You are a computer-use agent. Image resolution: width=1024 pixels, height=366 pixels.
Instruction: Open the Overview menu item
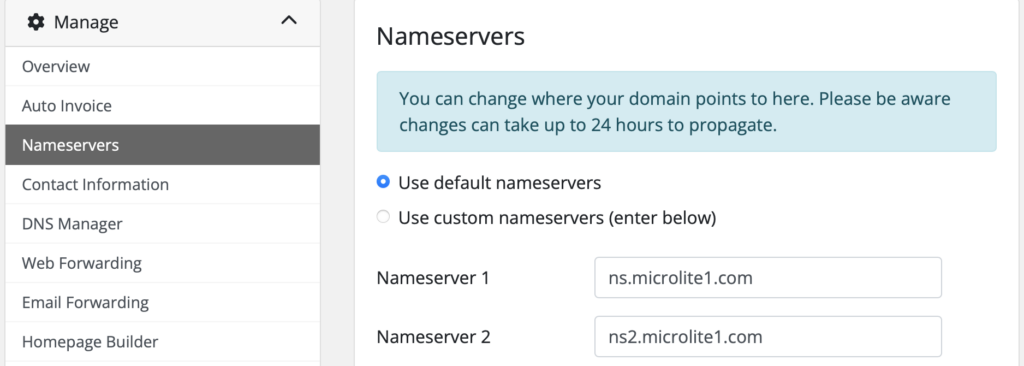163,66
